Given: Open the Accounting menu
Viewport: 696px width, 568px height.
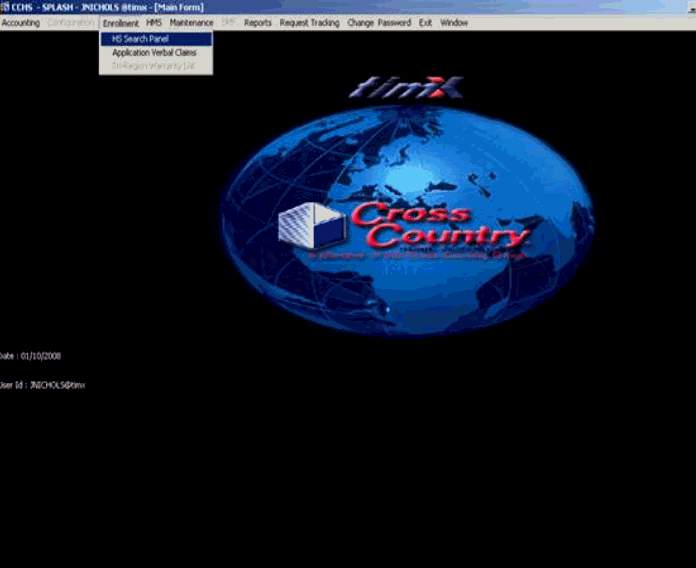Looking at the screenshot, I should 21,23.
